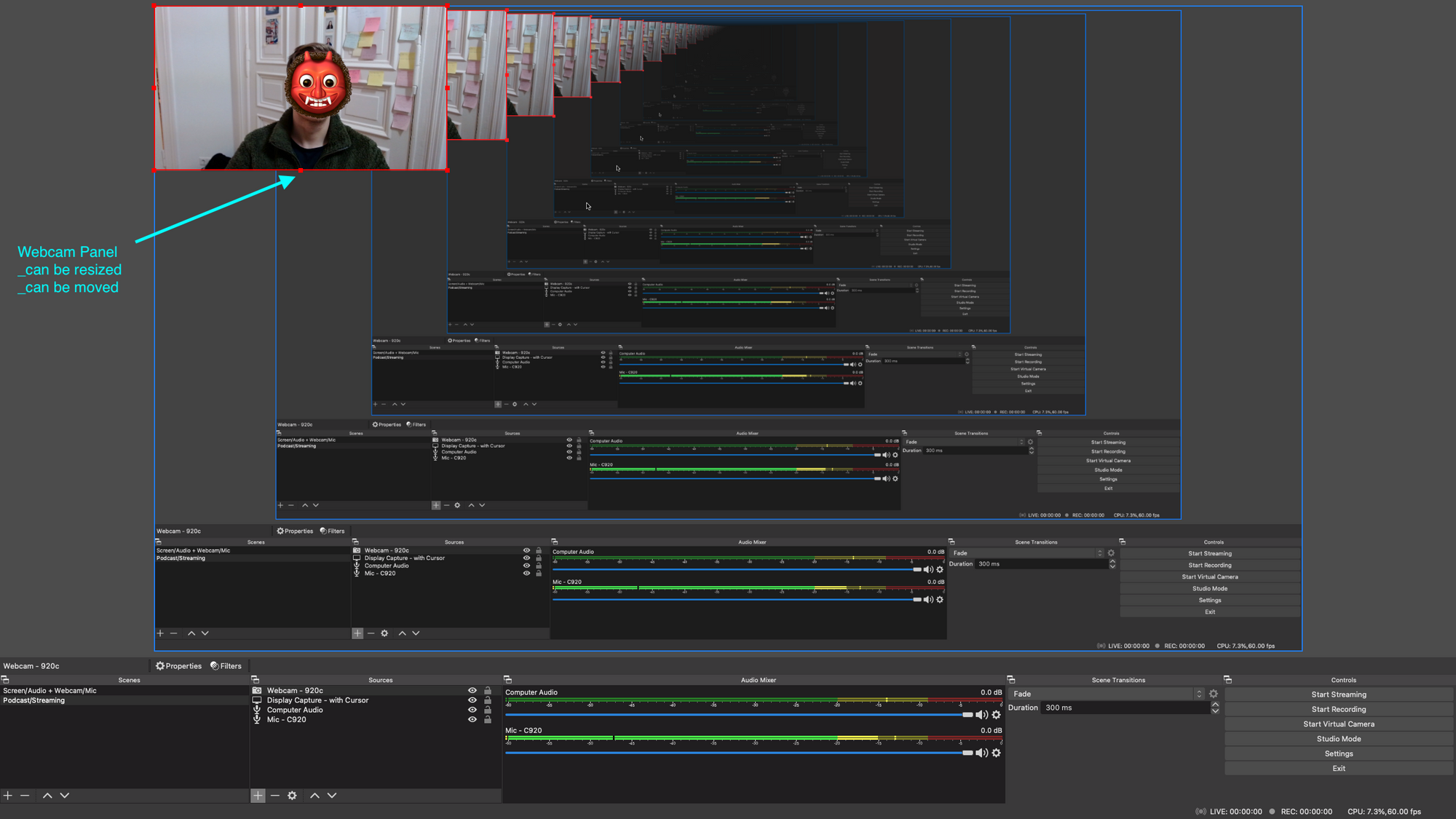Hide the Webcam - 920c source
Image resolution: width=1456 pixels, height=819 pixels.
pos(472,690)
